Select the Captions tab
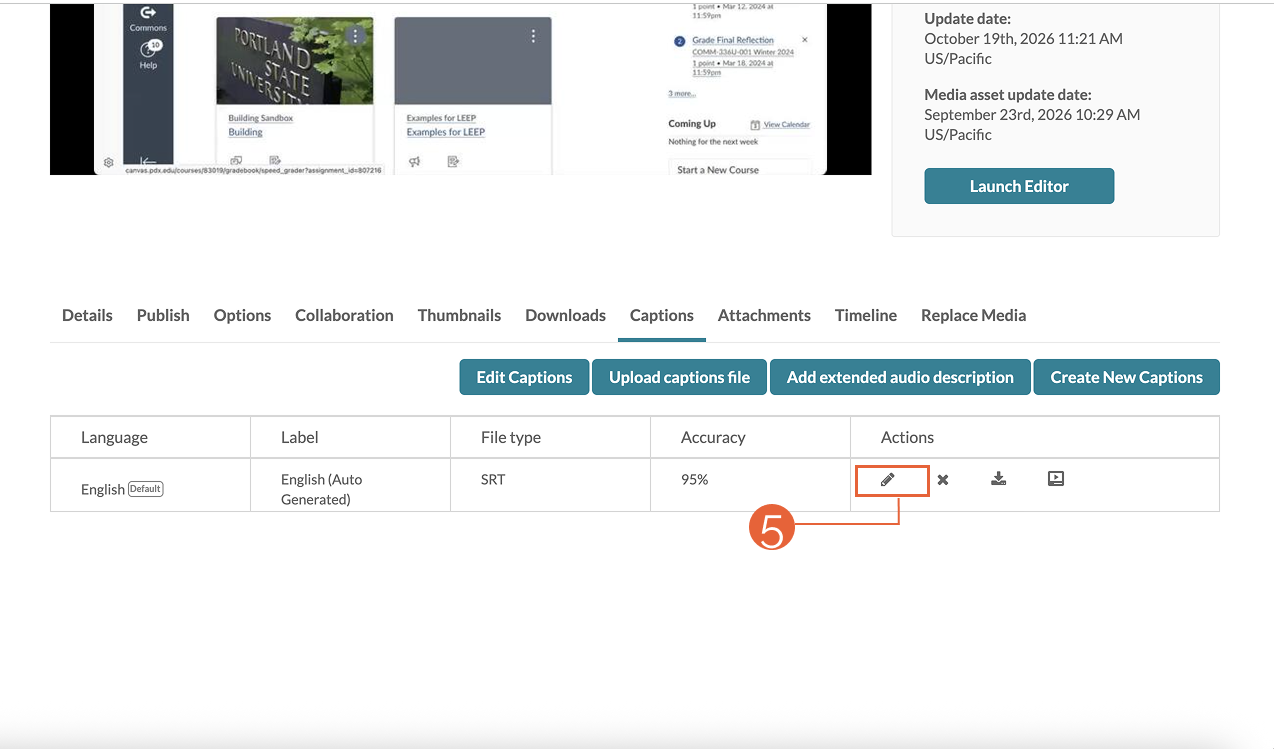 (662, 315)
